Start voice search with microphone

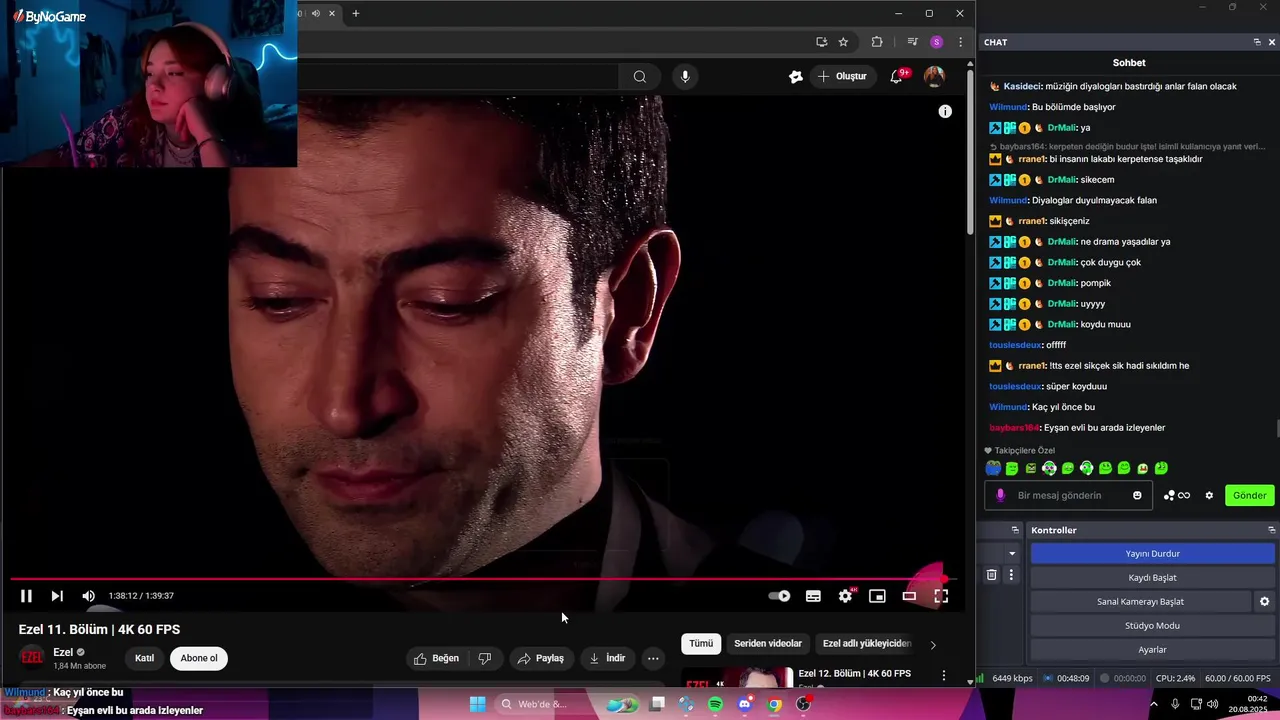click(x=685, y=76)
